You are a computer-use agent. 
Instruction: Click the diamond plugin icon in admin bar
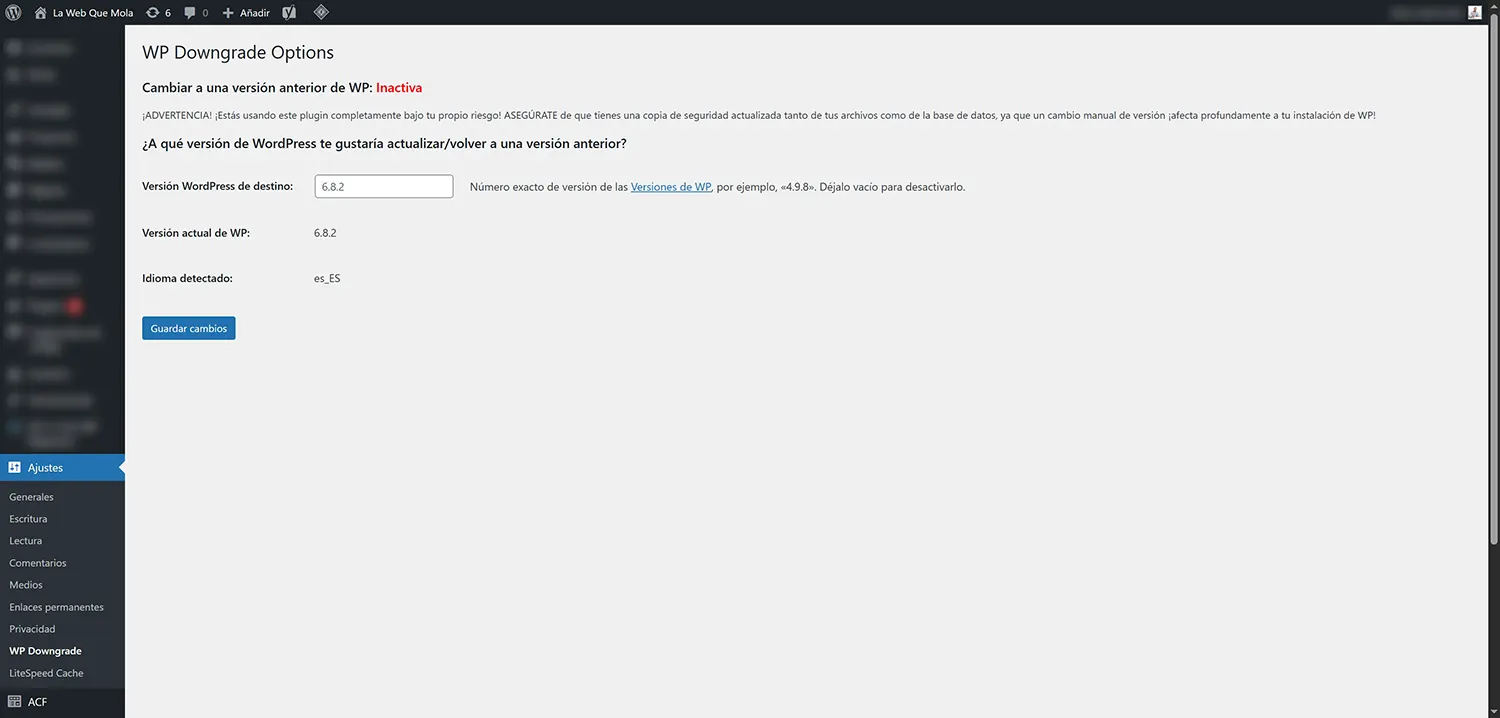[321, 12]
